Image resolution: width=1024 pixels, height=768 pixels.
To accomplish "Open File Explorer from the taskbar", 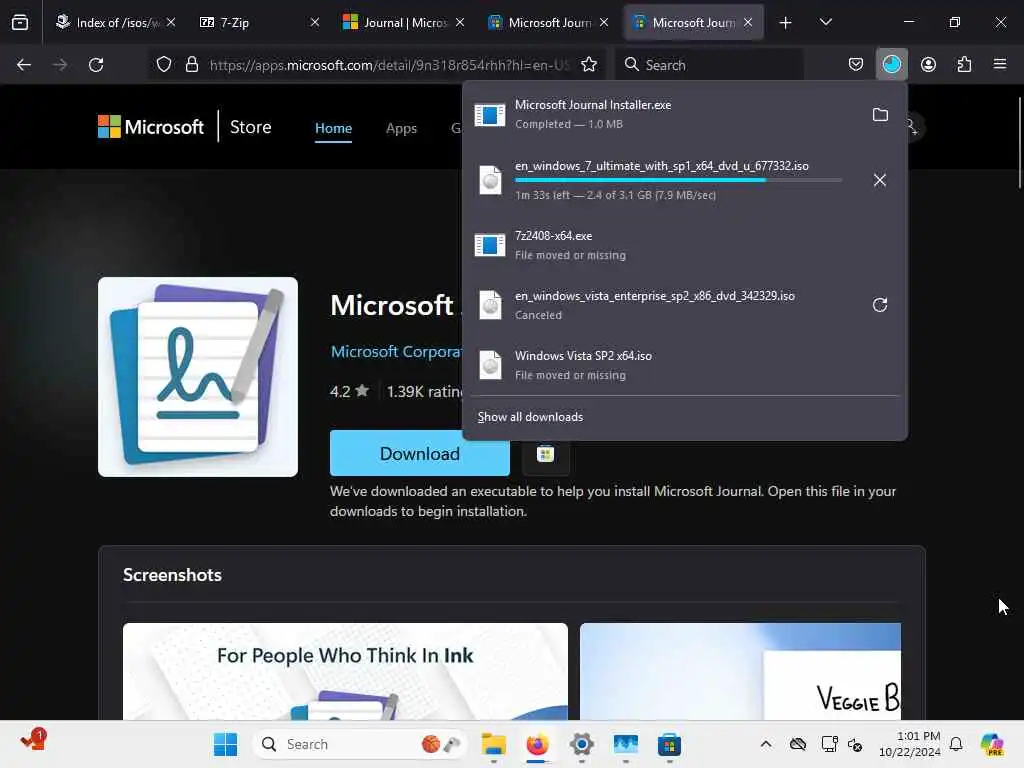I will (x=494, y=744).
